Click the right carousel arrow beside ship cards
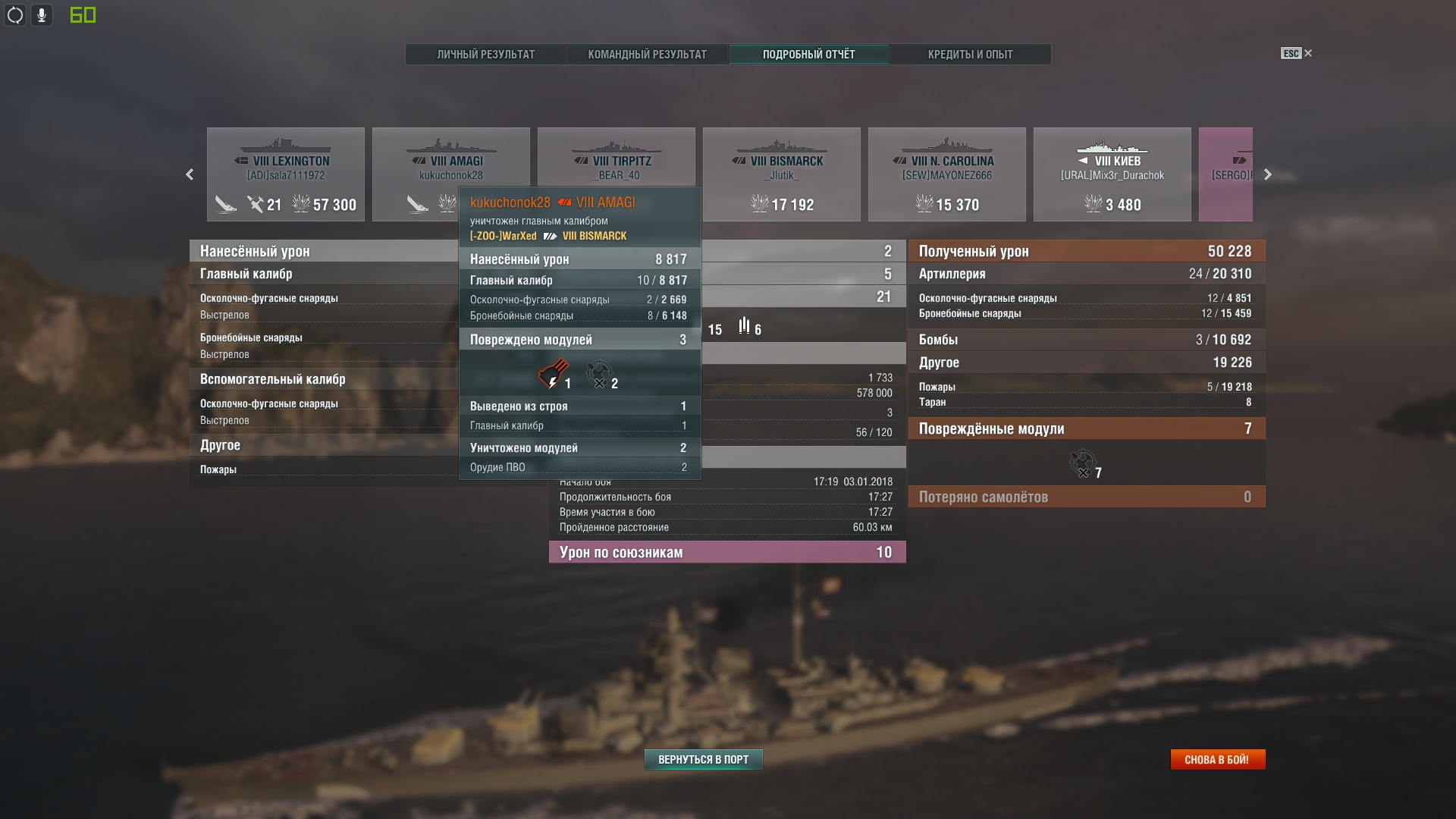This screenshot has width=1456, height=819. coord(1267,174)
